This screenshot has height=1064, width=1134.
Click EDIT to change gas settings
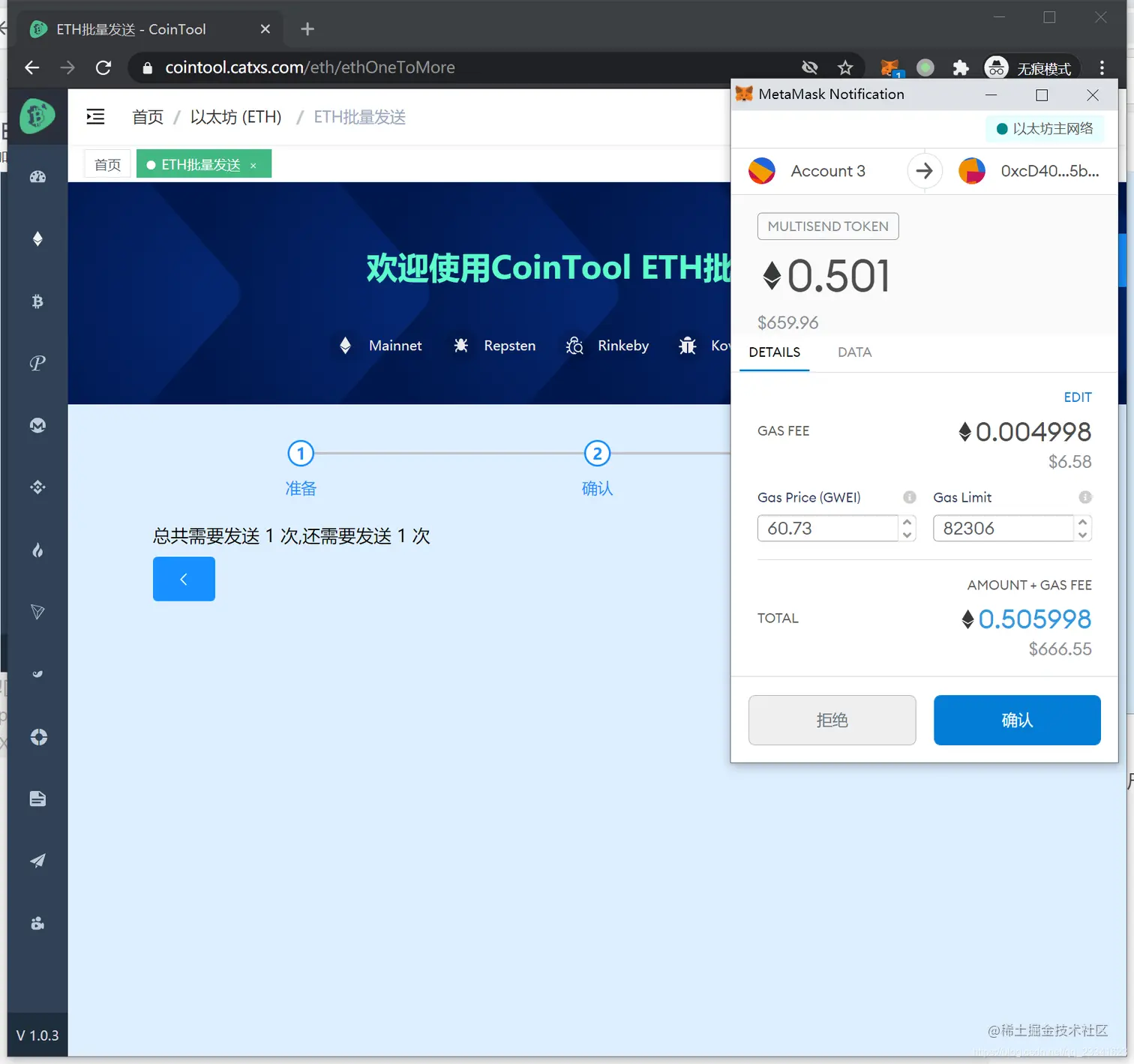[x=1078, y=397]
